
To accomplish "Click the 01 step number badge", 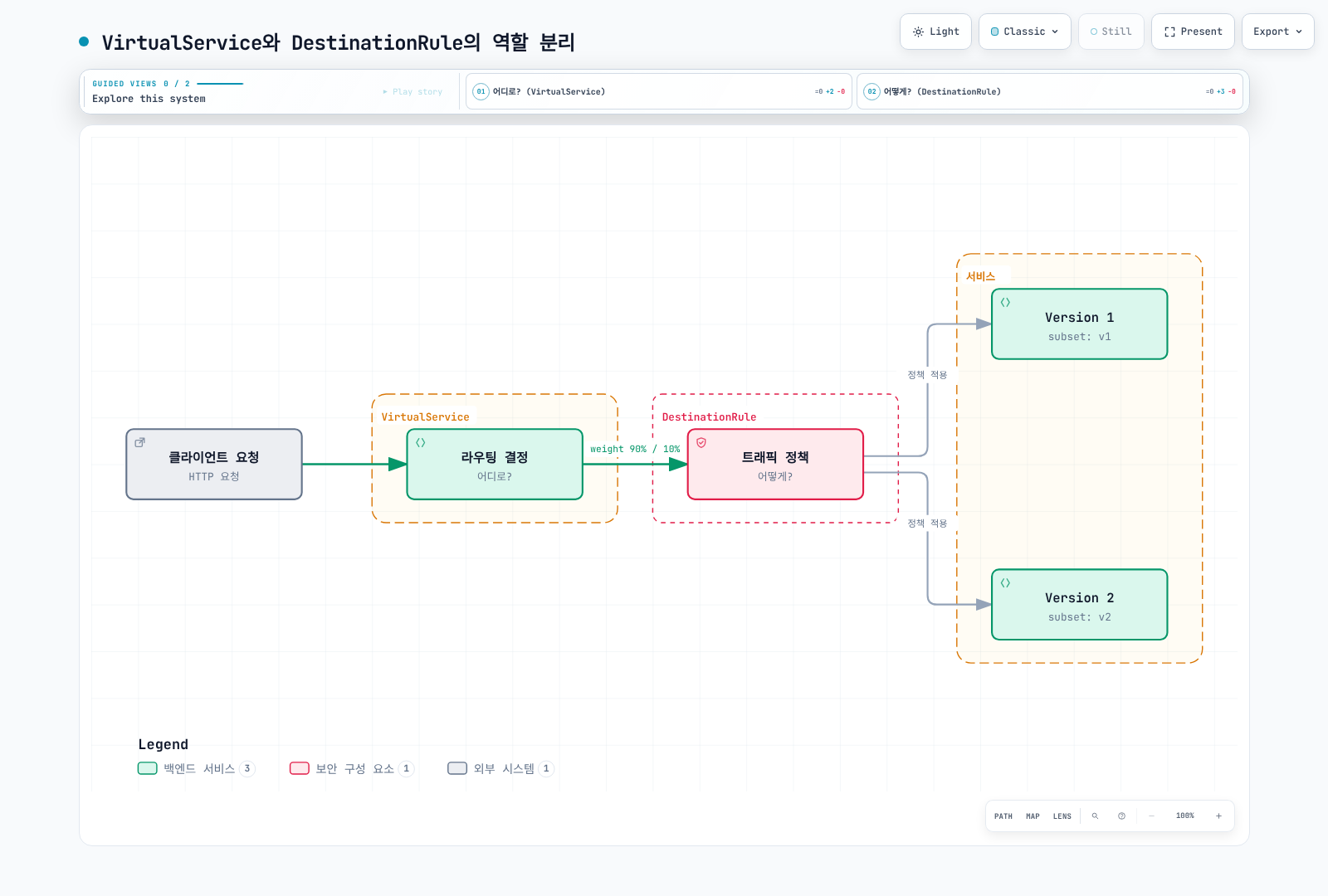I will pyautogui.click(x=481, y=91).
